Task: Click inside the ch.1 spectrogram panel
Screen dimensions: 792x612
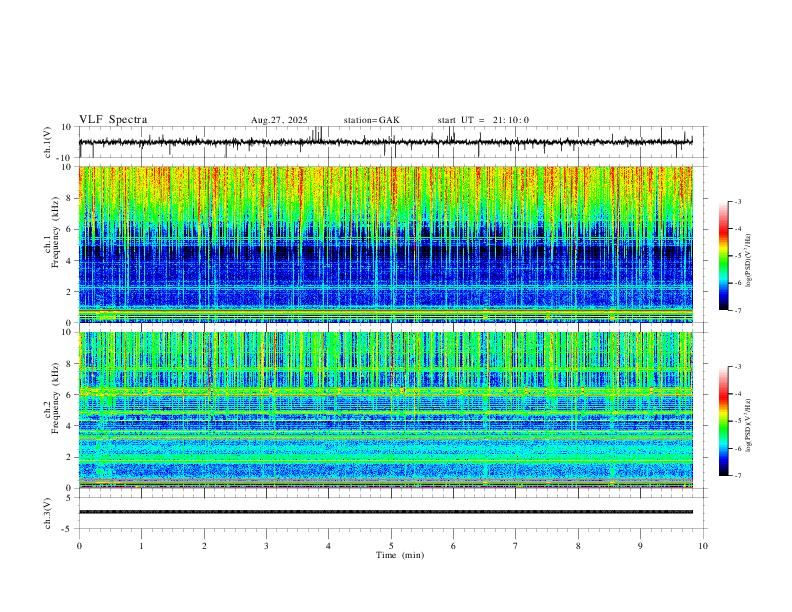Action: (385, 244)
